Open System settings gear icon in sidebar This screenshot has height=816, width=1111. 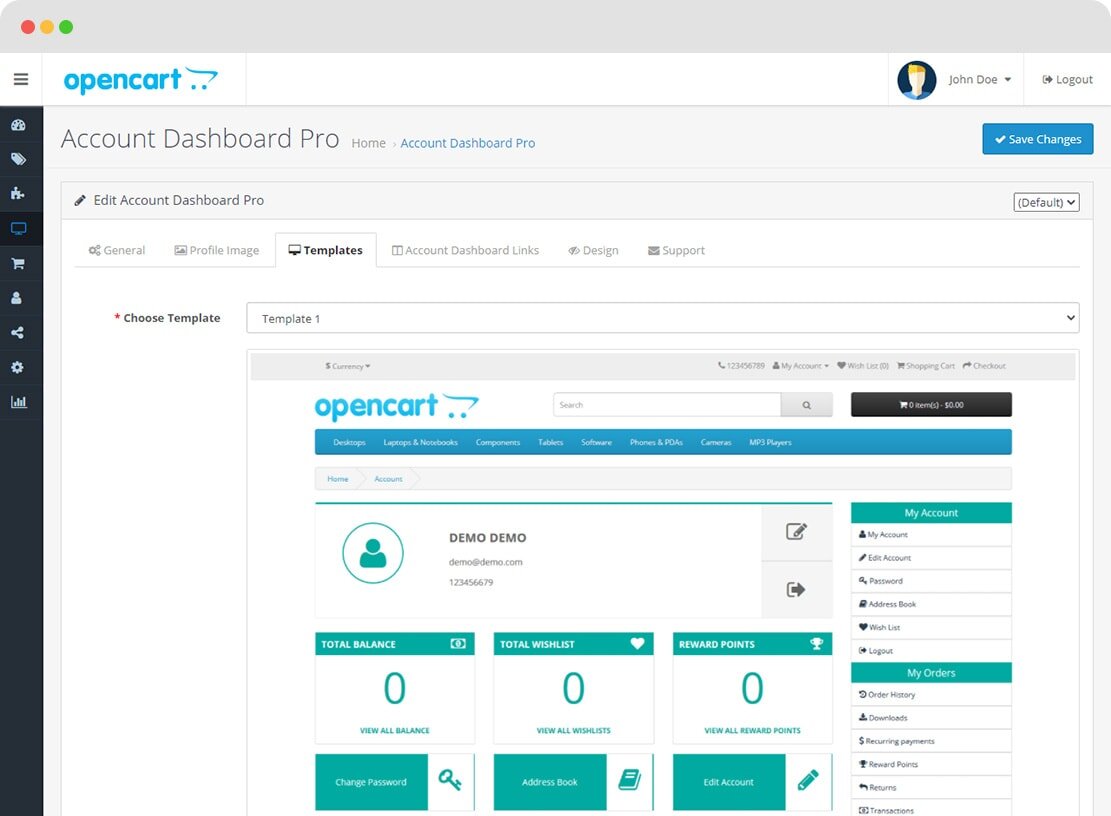(18, 368)
